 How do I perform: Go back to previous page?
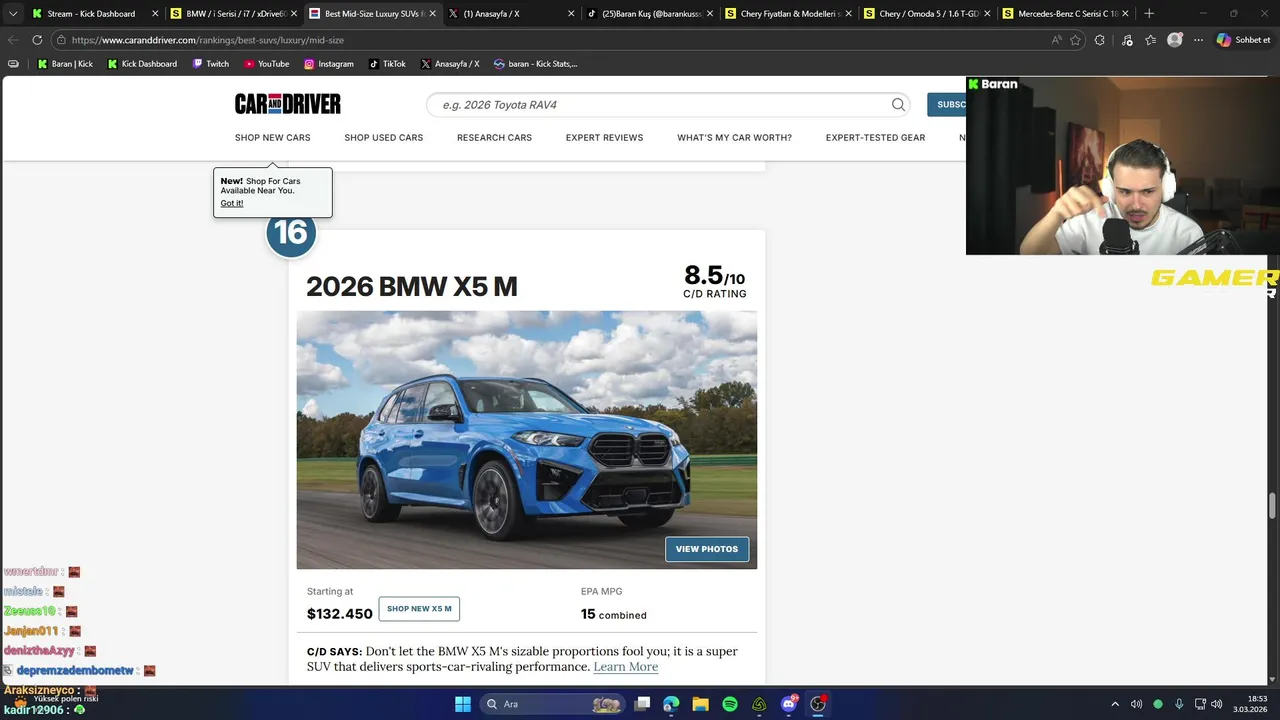[x=13, y=40]
